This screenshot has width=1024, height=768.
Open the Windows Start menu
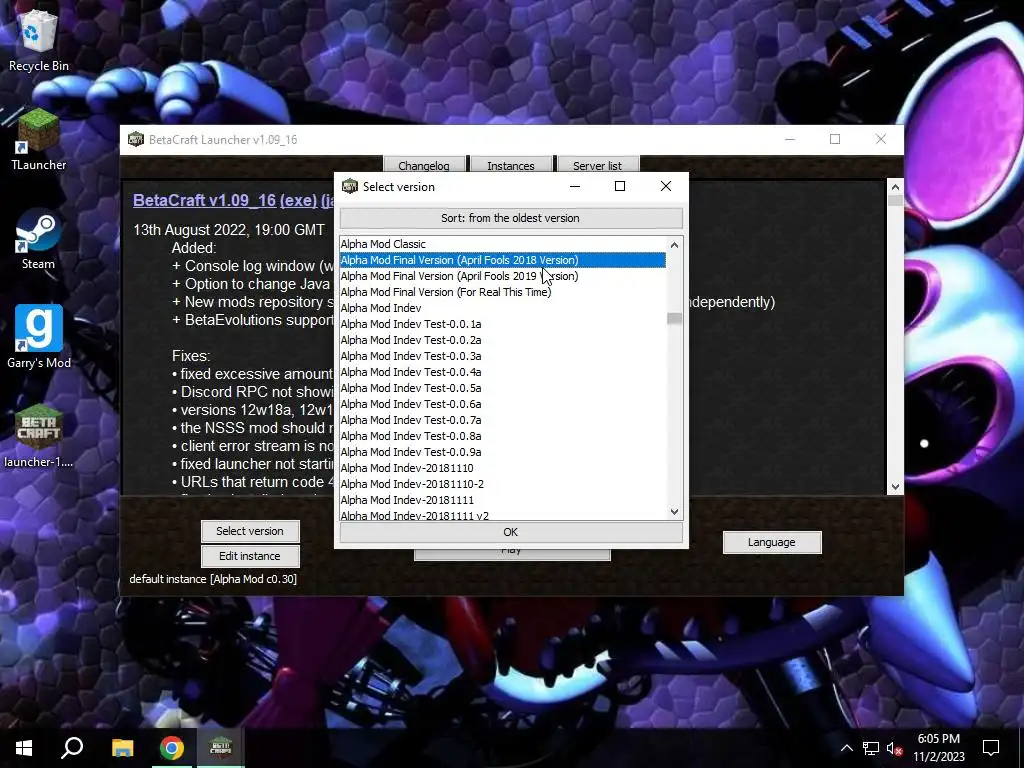(x=24, y=748)
